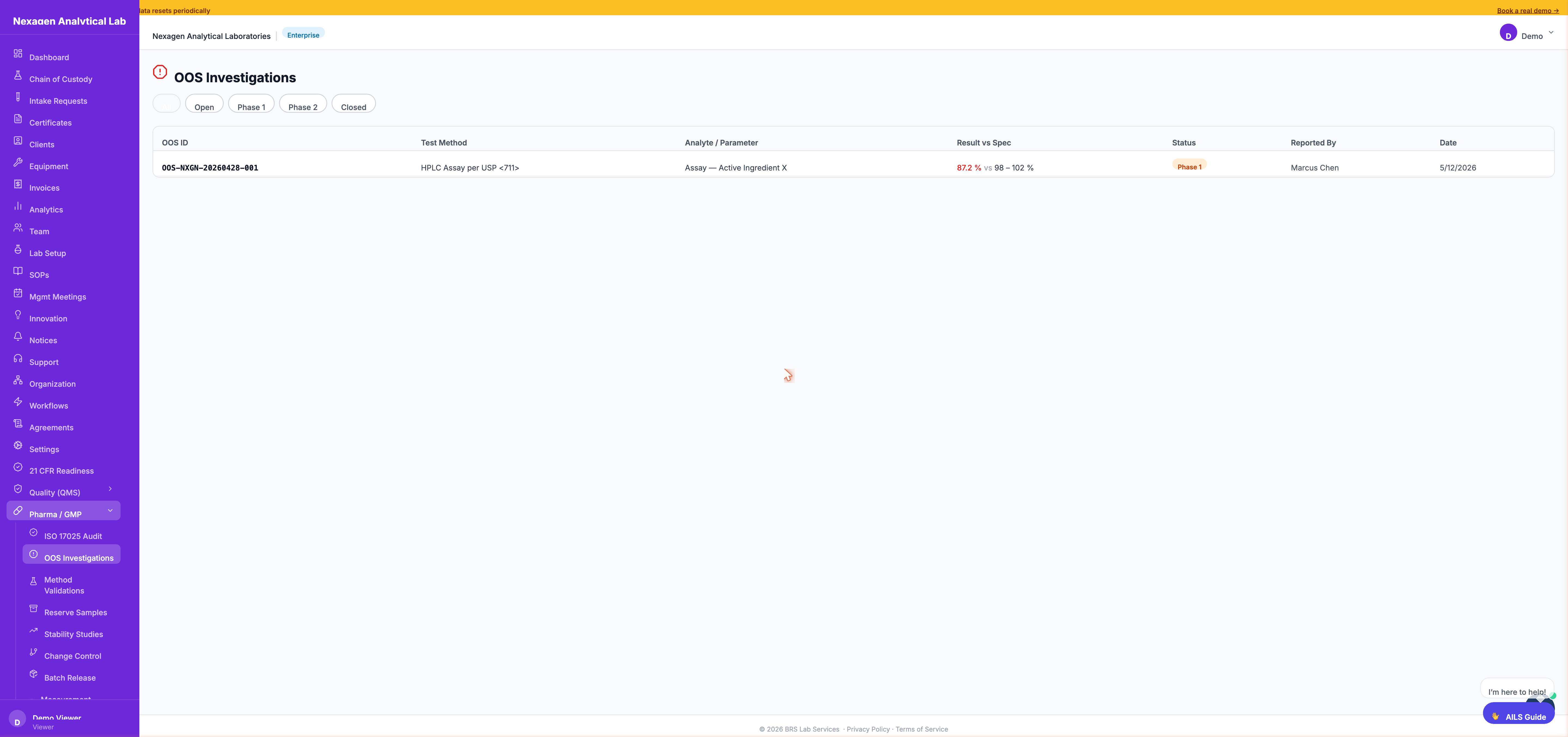Image resolution: width=1568 pixels, height=737 pixels.
Task: Click the Organization hierarchy icon
Action: coord(18,380)
